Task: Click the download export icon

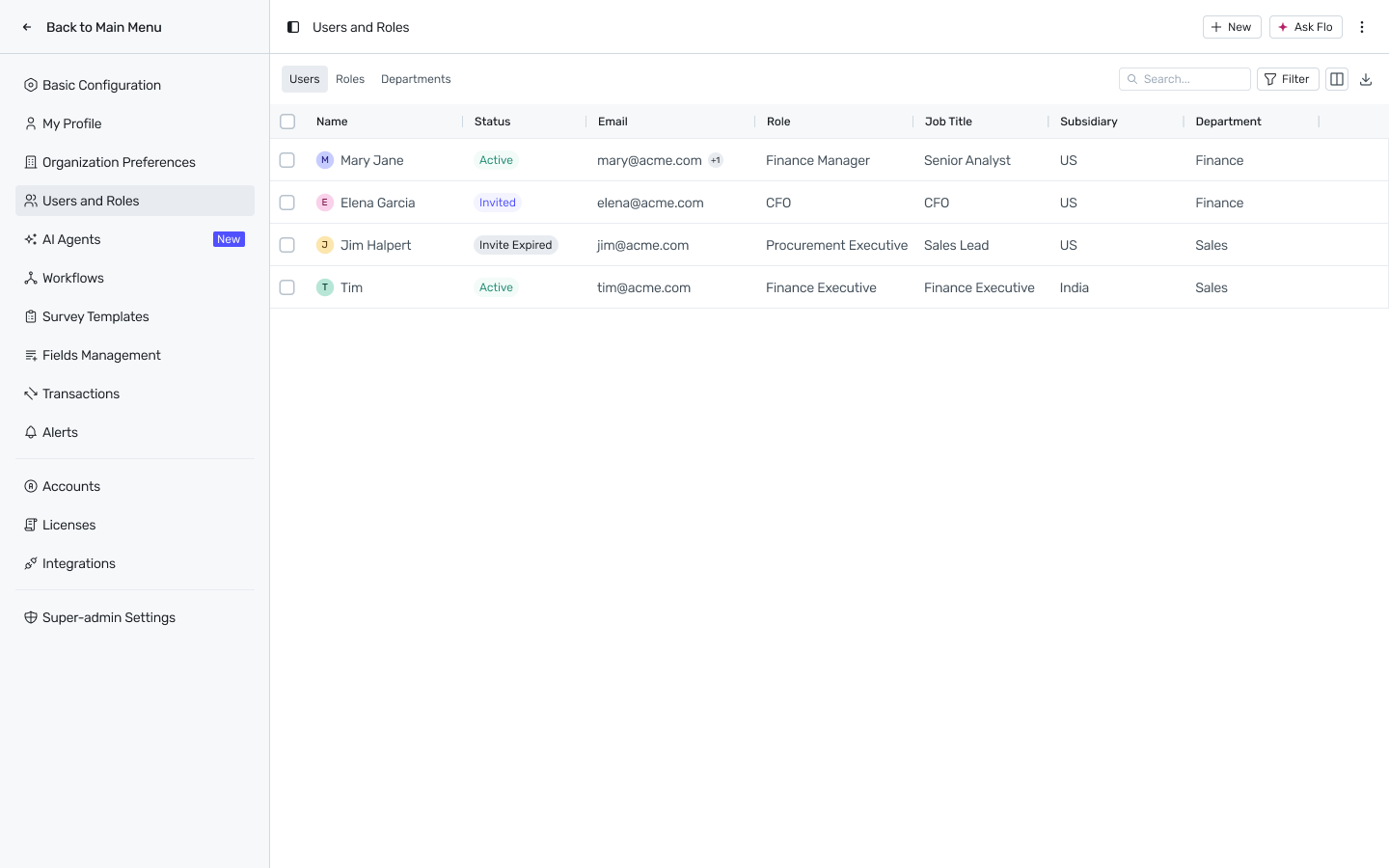Action: click(1366, 79)
